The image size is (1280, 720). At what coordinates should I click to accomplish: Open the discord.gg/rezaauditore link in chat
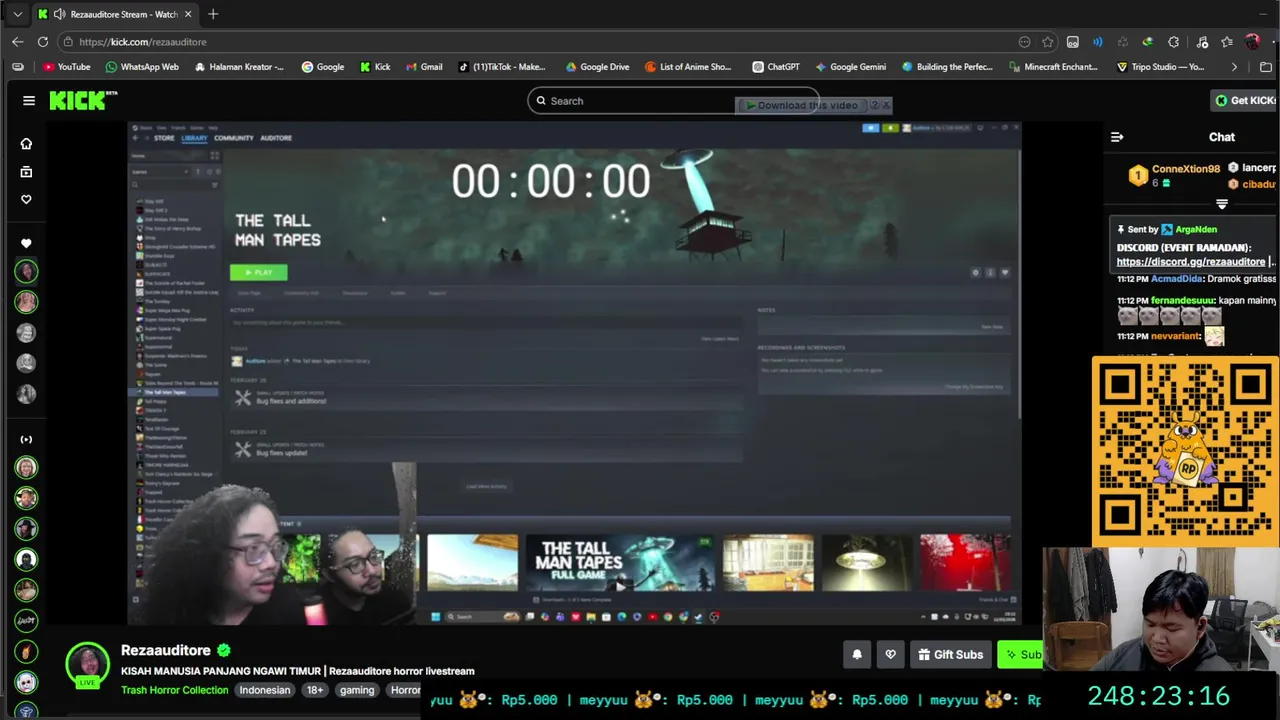[1190, 262]
